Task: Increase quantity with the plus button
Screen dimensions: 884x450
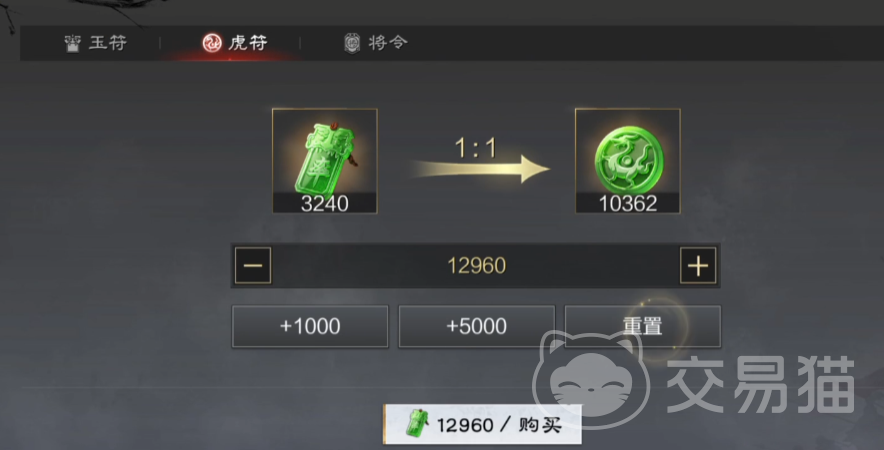Action: [x=698, y=266]
